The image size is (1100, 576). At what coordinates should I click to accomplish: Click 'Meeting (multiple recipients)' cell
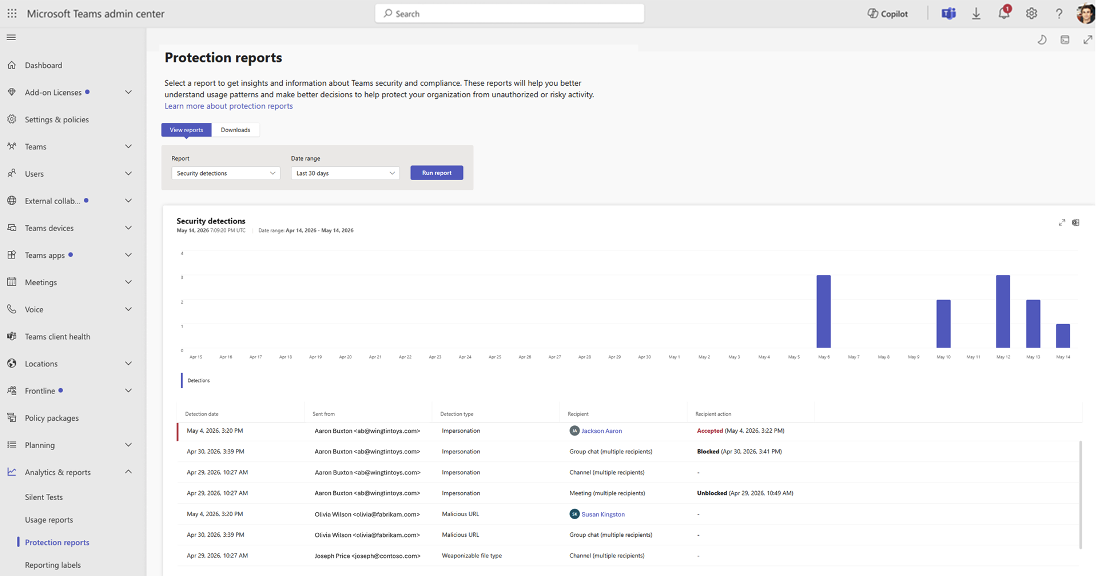pos(607,493)
